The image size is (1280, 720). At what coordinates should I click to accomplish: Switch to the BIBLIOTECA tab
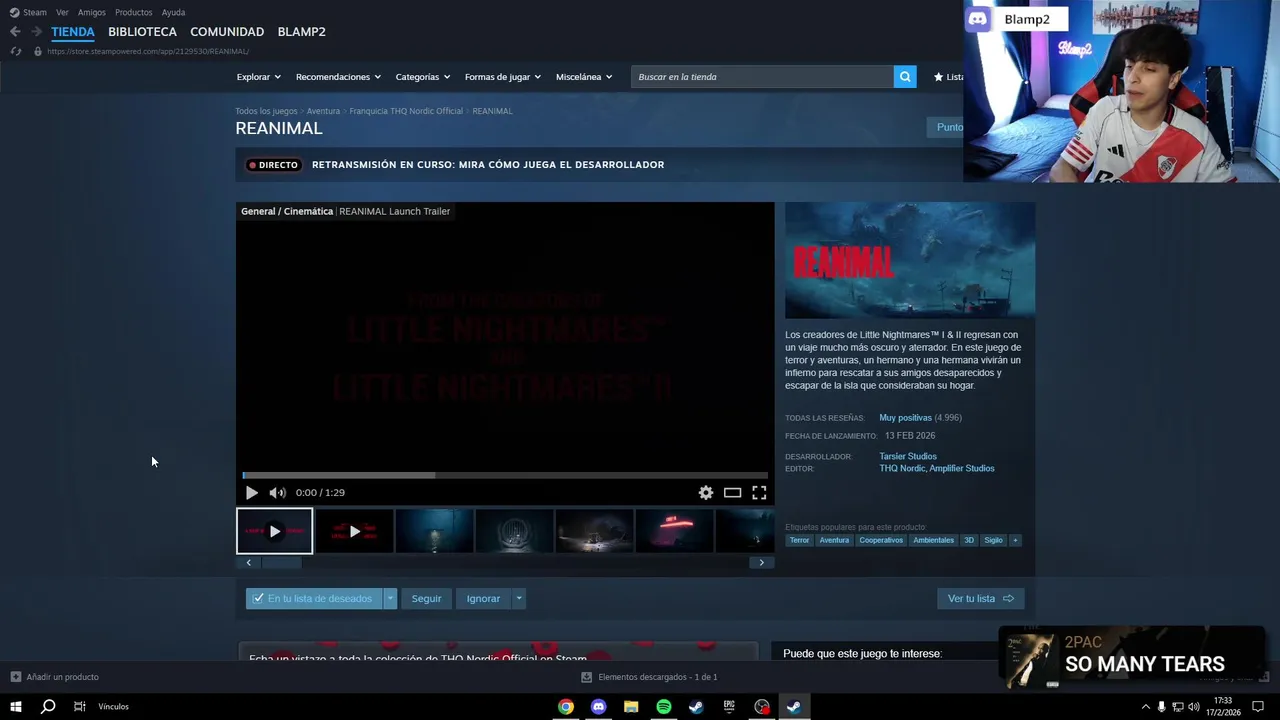142,32
